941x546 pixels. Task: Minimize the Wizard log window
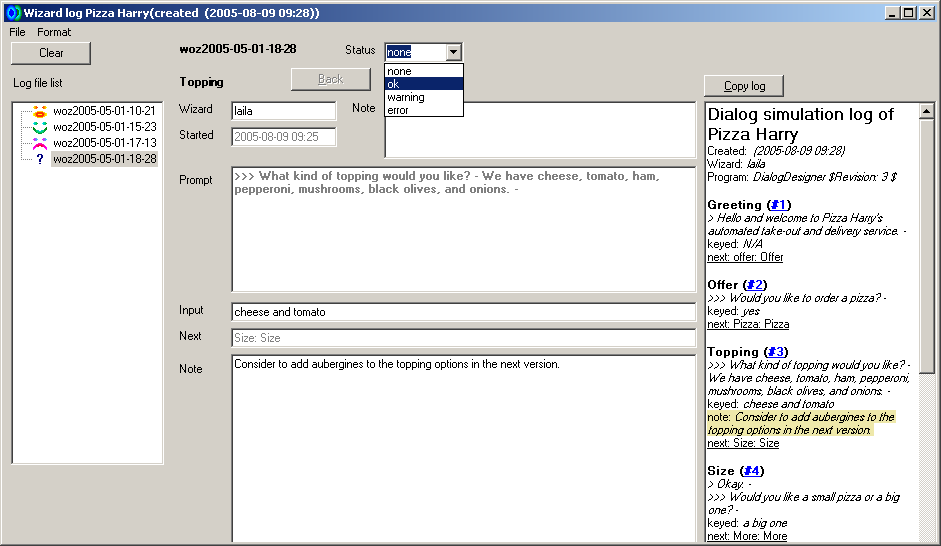click(x=892, y=13)
